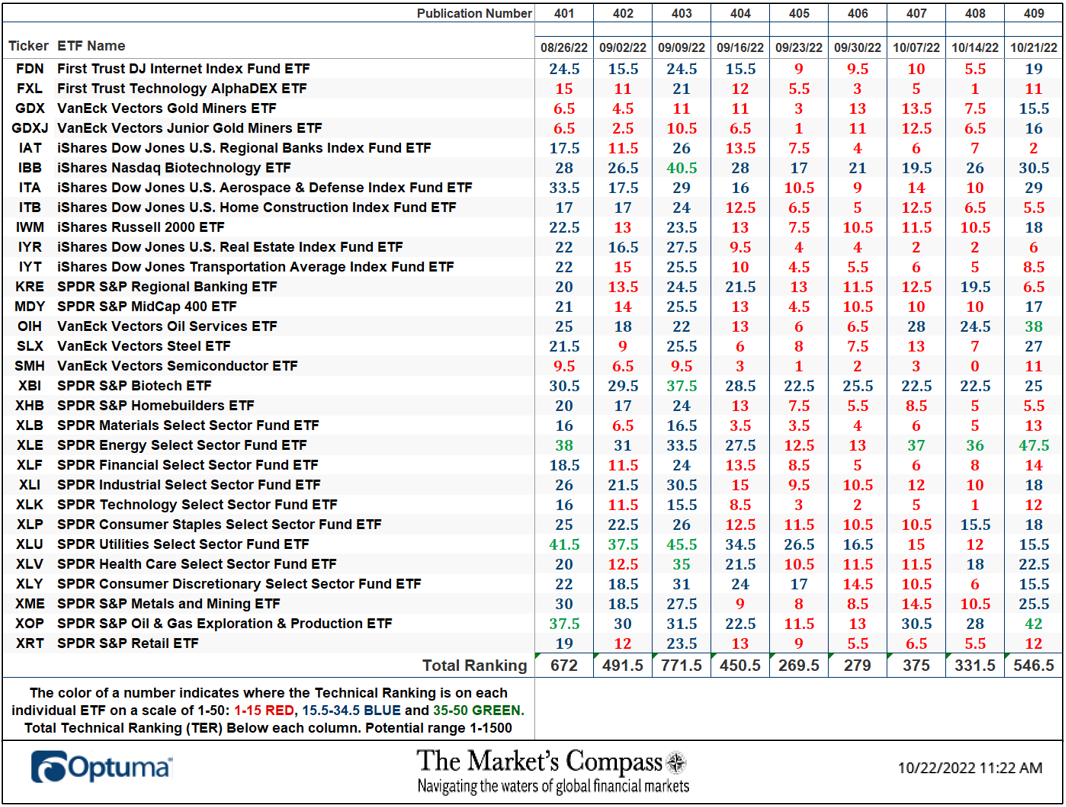Click OIH's green 38 value under 10/21/22
The width and height of the screenshot is (1066, 807).
point(1034,326)
